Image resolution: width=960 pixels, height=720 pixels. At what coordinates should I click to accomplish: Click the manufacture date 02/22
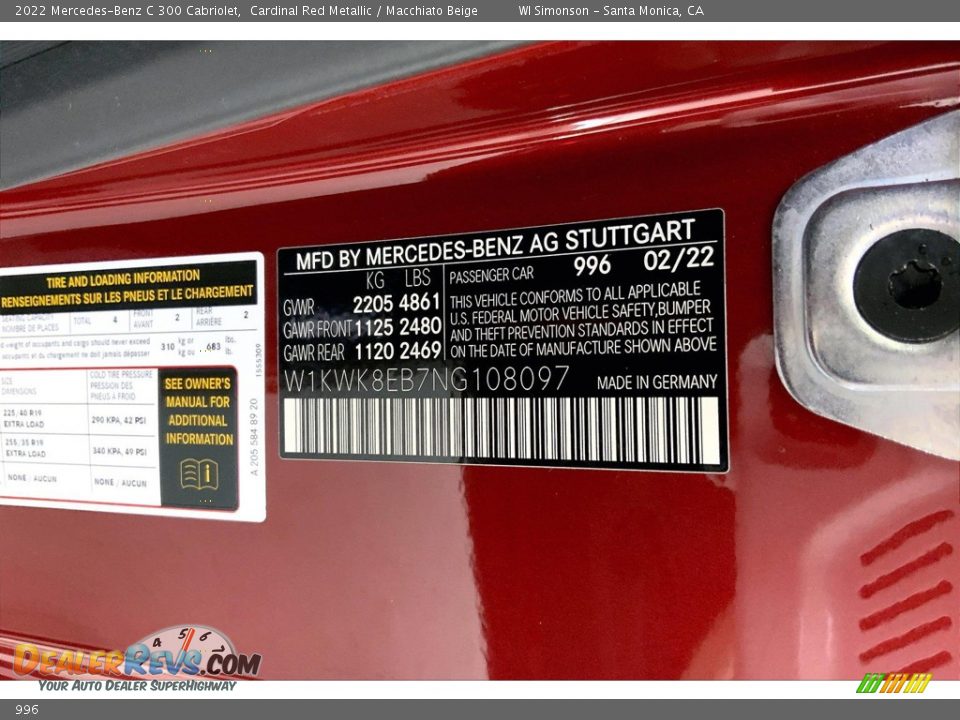[678, 259]
